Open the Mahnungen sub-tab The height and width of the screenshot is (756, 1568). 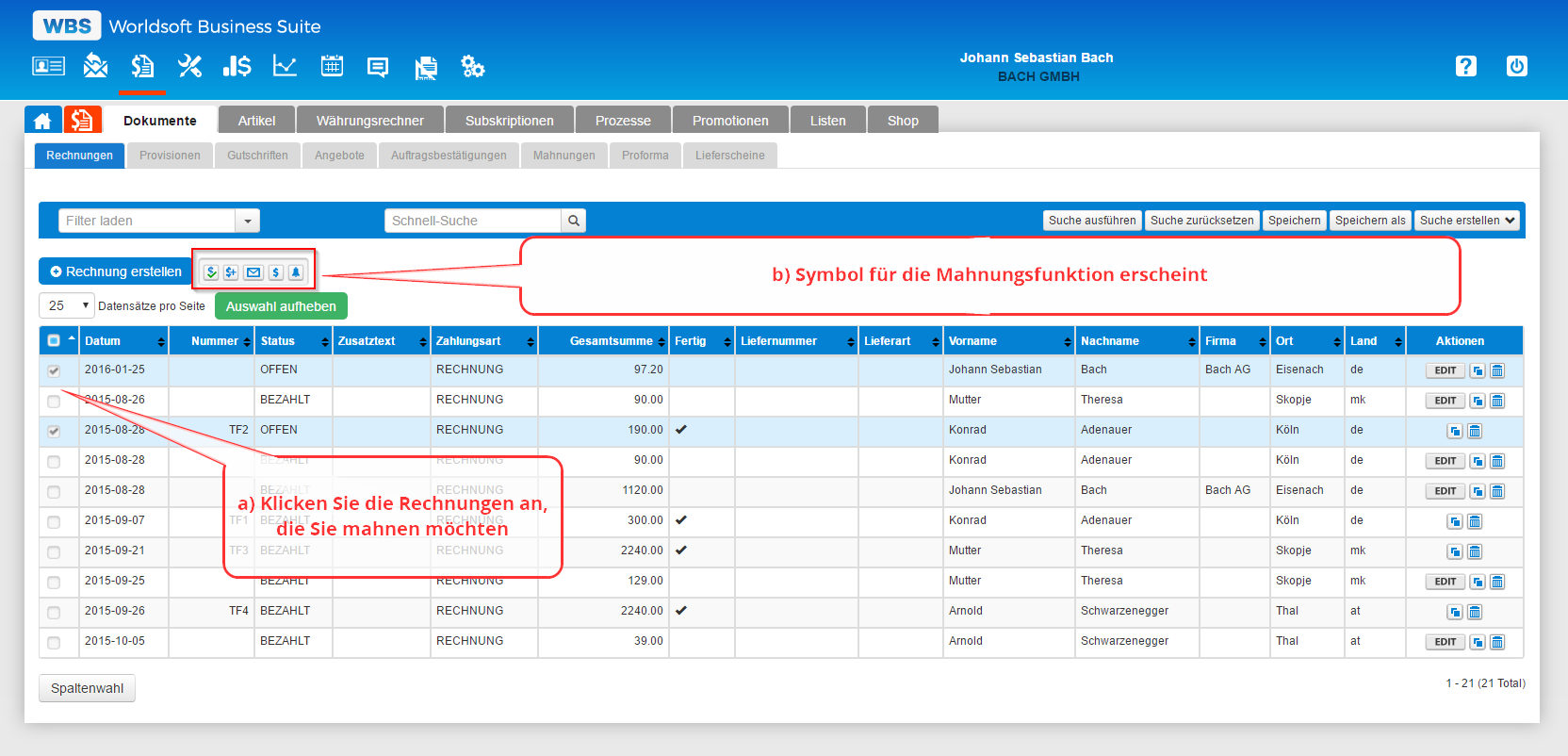pos(563,156)
